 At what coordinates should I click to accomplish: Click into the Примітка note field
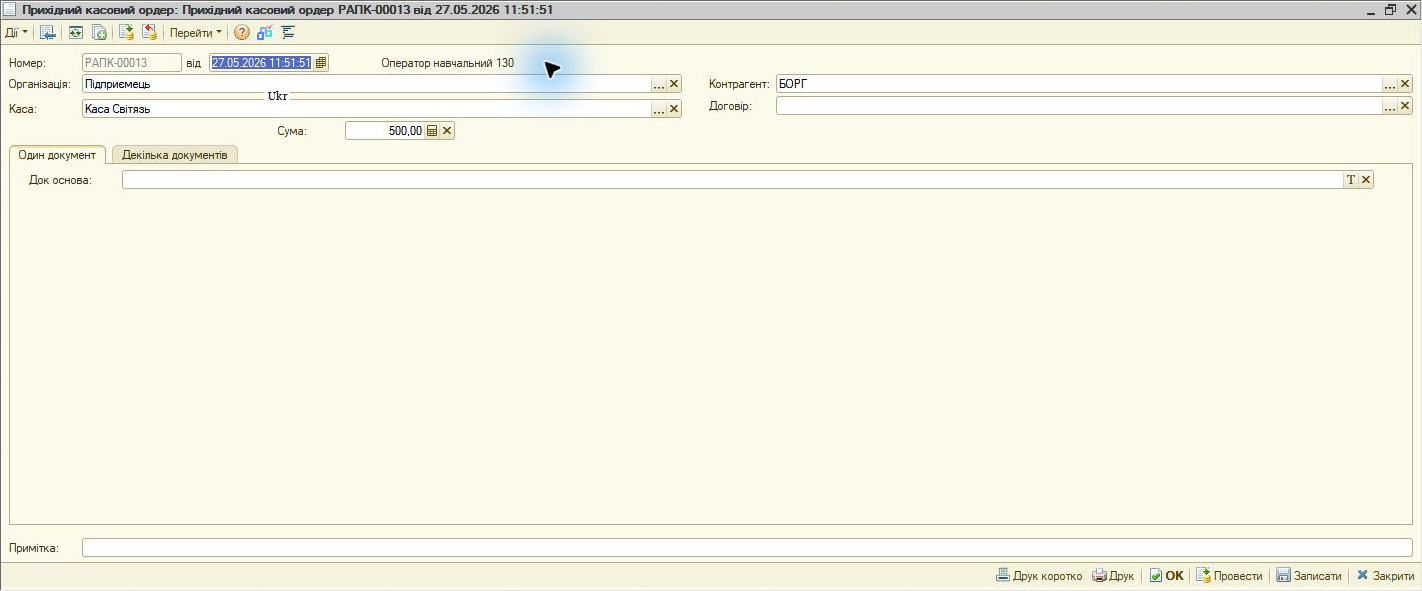747,548
